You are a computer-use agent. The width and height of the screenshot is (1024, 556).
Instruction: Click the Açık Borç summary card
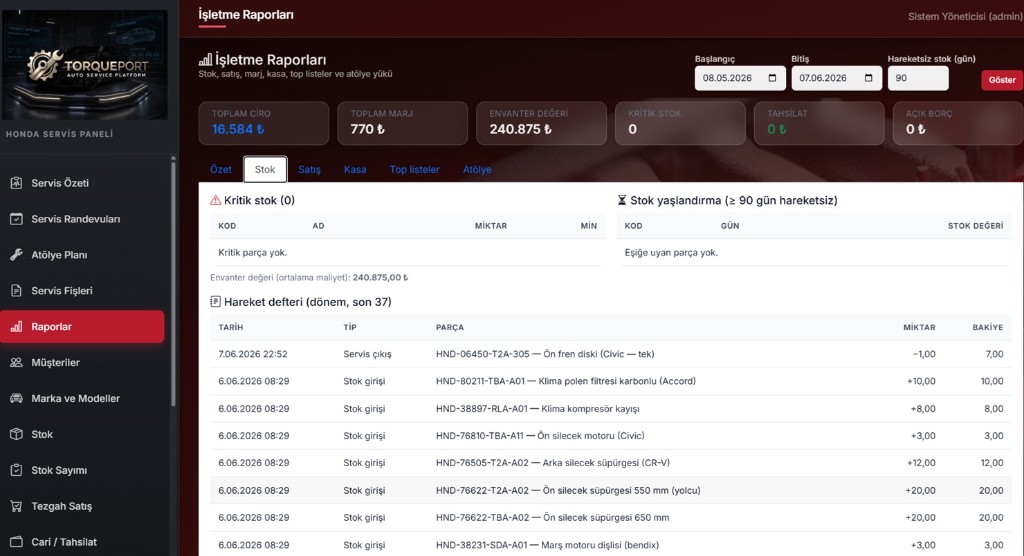958,123
